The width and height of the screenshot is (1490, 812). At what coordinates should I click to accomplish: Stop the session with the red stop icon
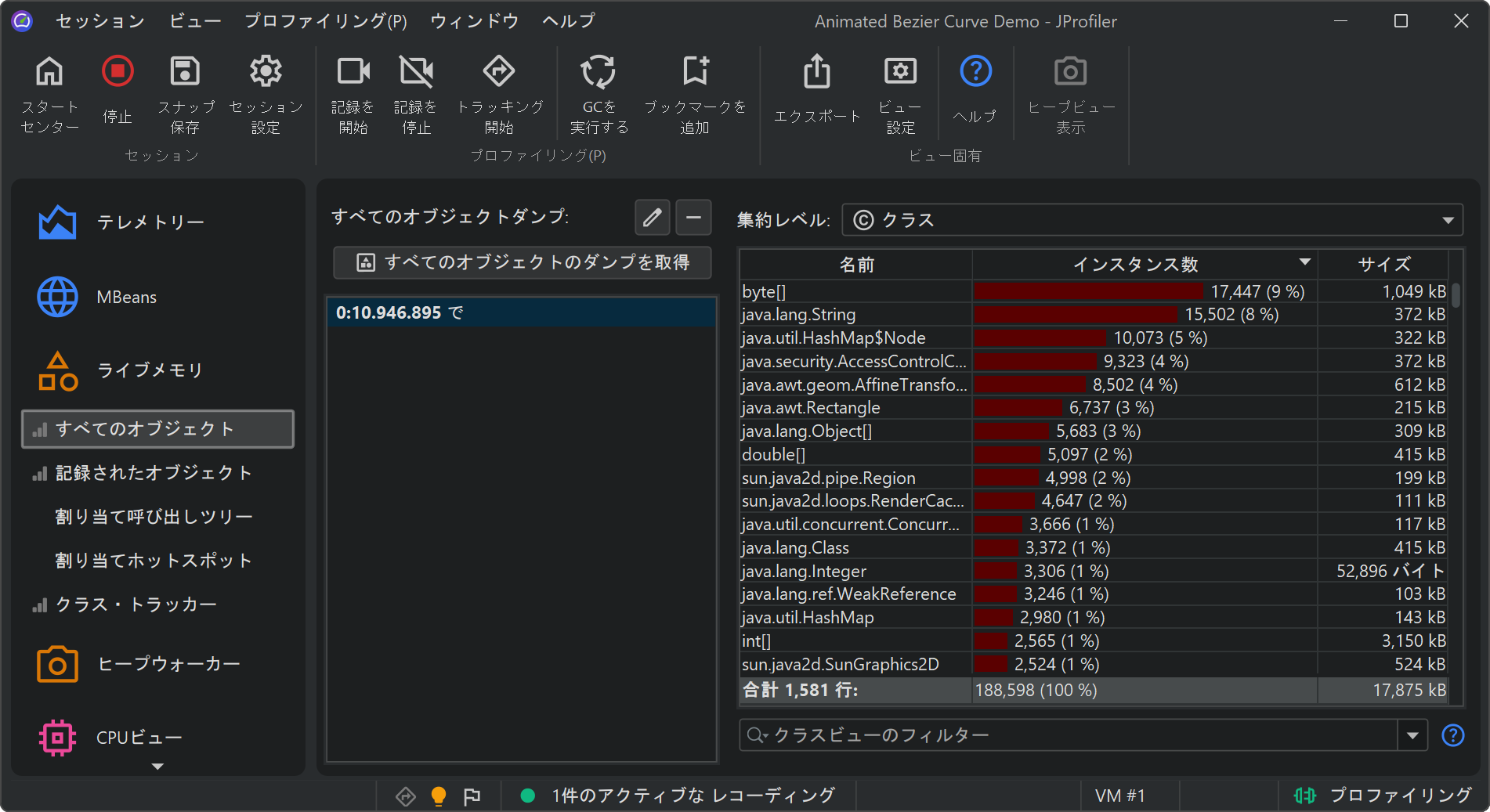click(118, 72)
